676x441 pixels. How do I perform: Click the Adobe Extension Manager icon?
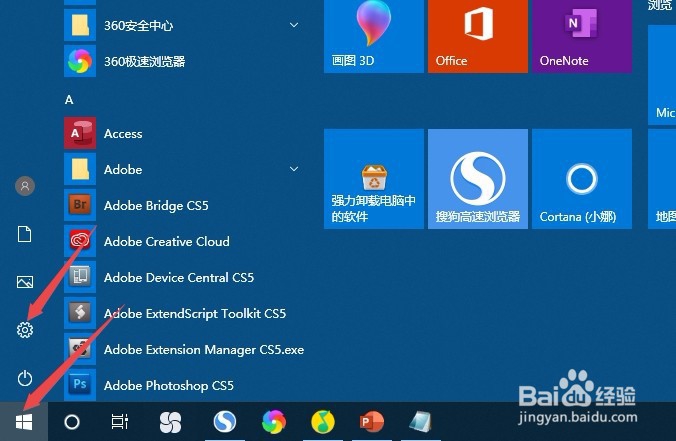coord(80,349)
